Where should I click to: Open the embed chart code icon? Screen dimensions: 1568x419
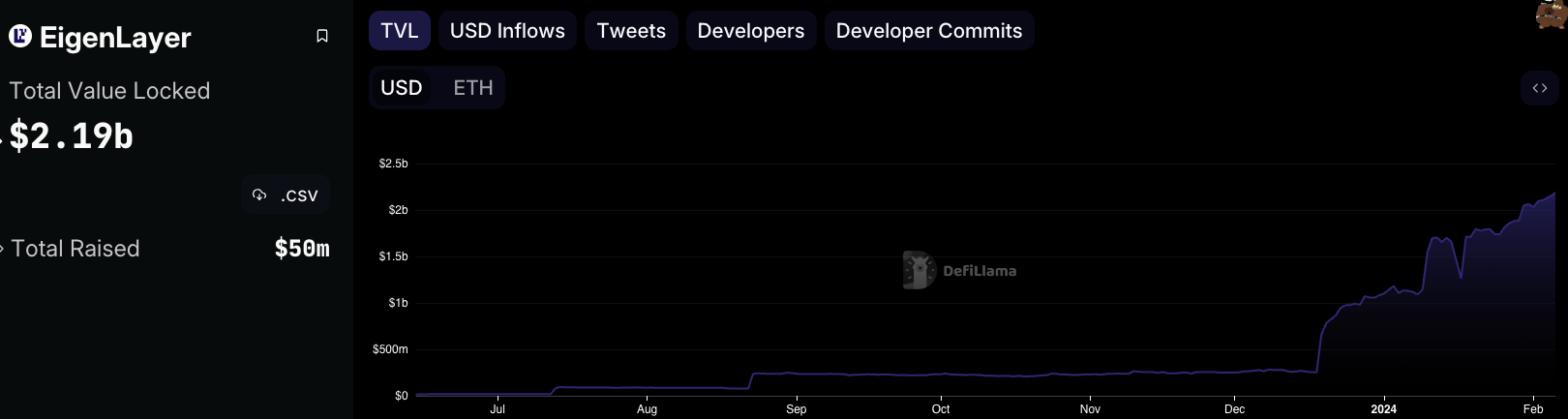(1540, 88)
